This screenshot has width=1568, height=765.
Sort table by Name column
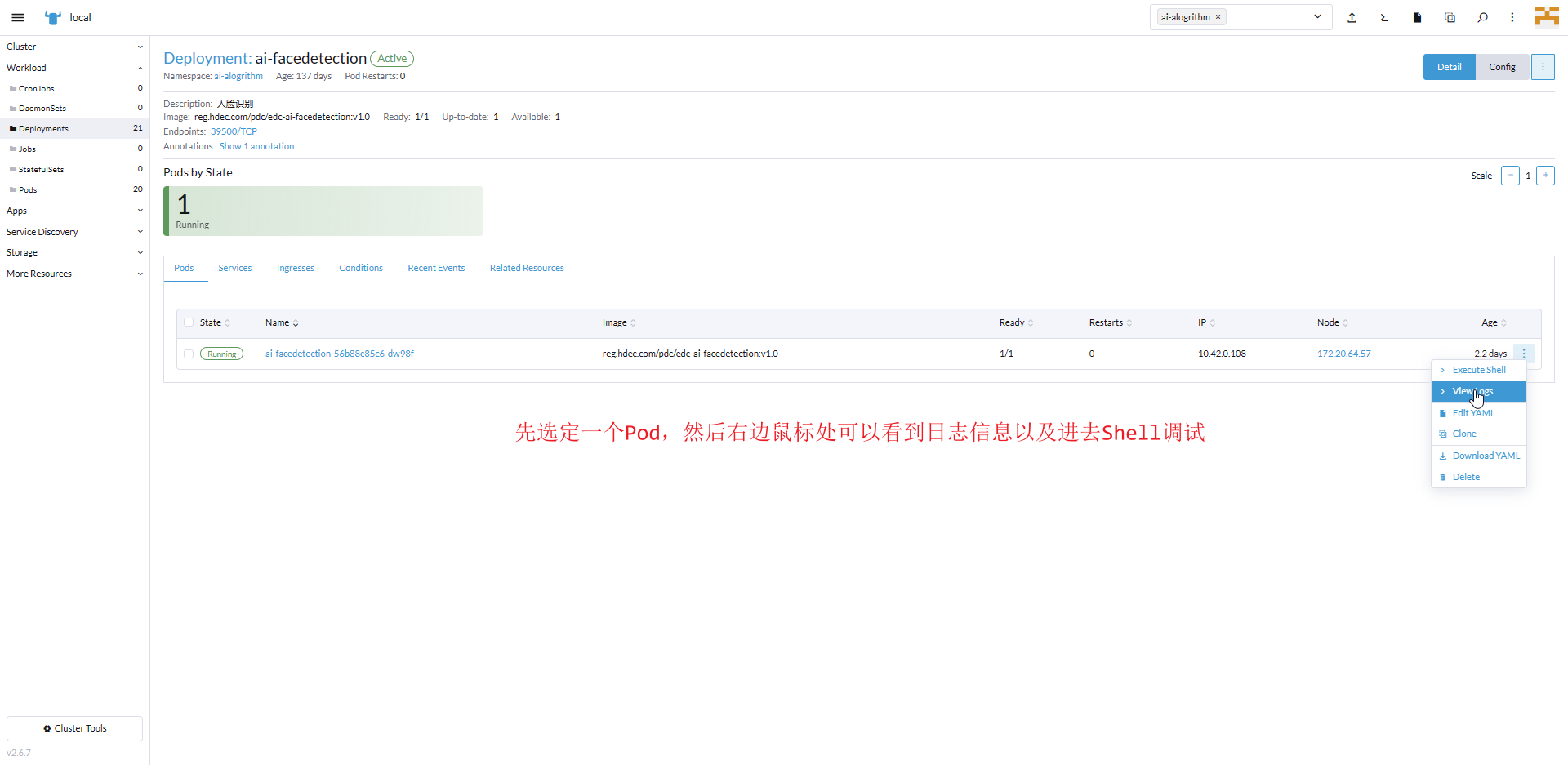click(282, 322)
